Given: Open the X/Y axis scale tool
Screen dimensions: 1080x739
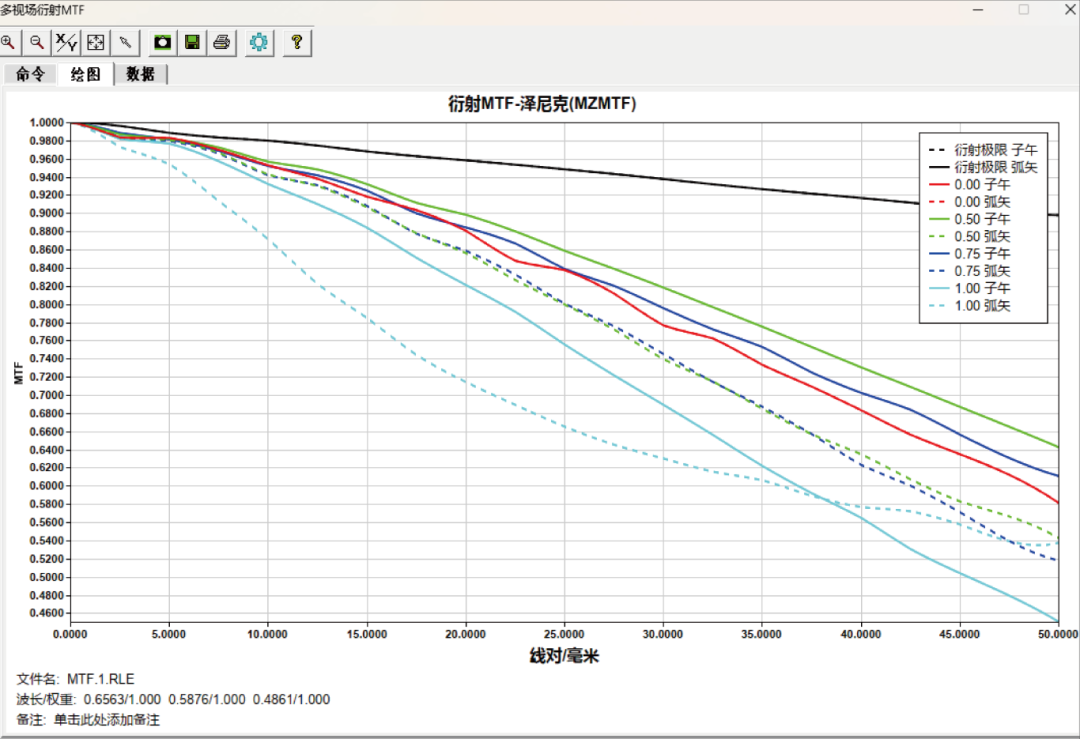Looking at the screenshot, I should [66, 43].
